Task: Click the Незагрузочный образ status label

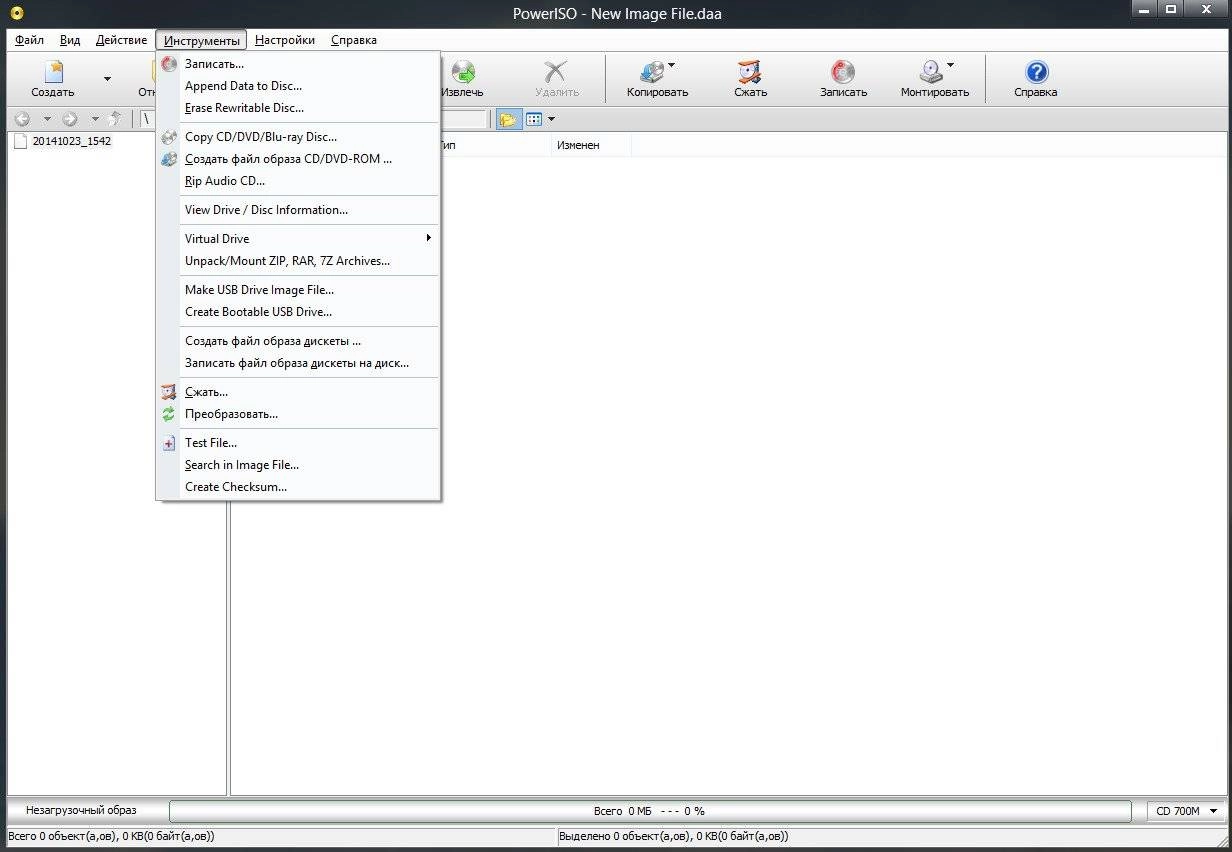Action: tap(81, 810)
